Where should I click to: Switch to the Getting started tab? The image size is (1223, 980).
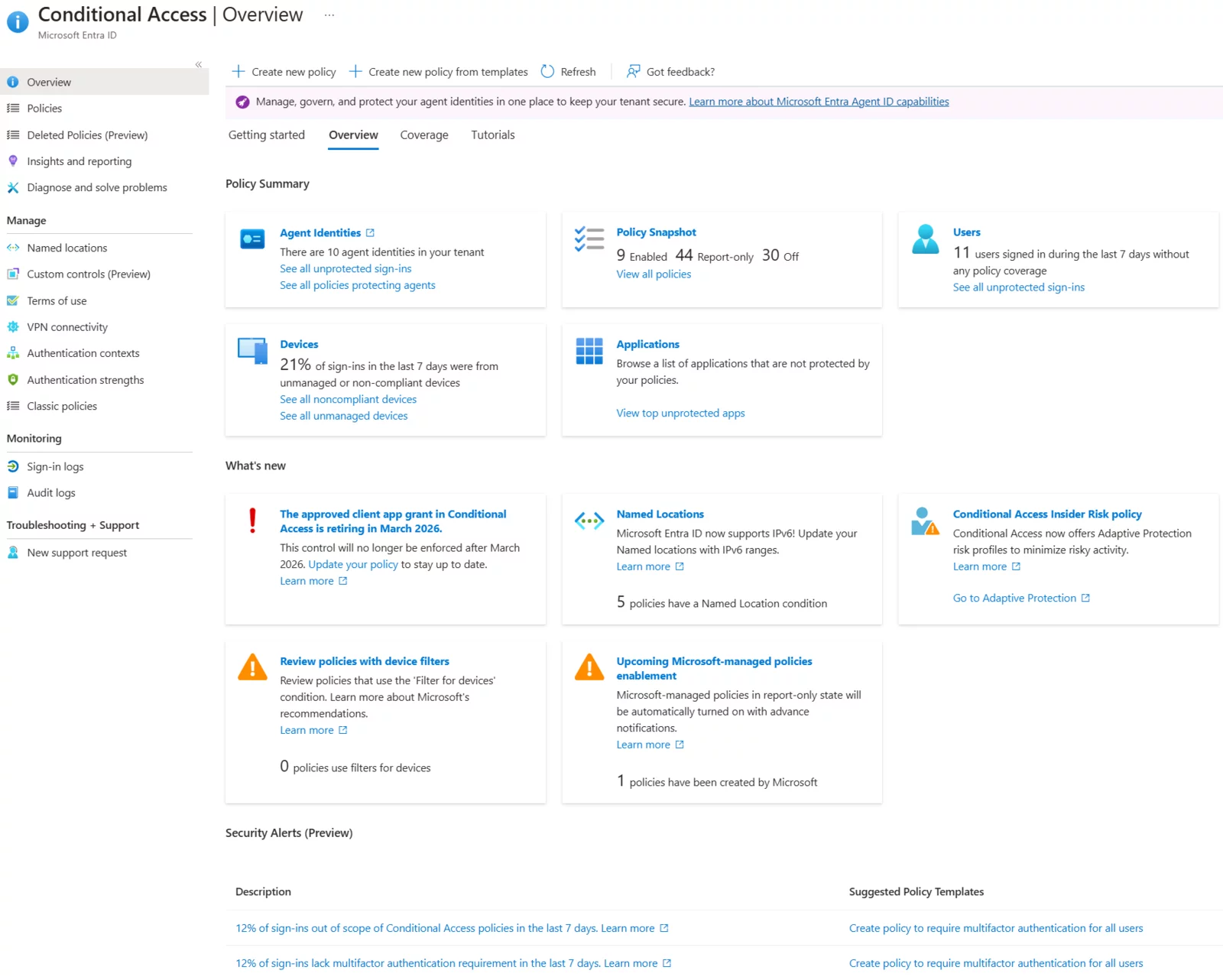click(x=266, y=135)
